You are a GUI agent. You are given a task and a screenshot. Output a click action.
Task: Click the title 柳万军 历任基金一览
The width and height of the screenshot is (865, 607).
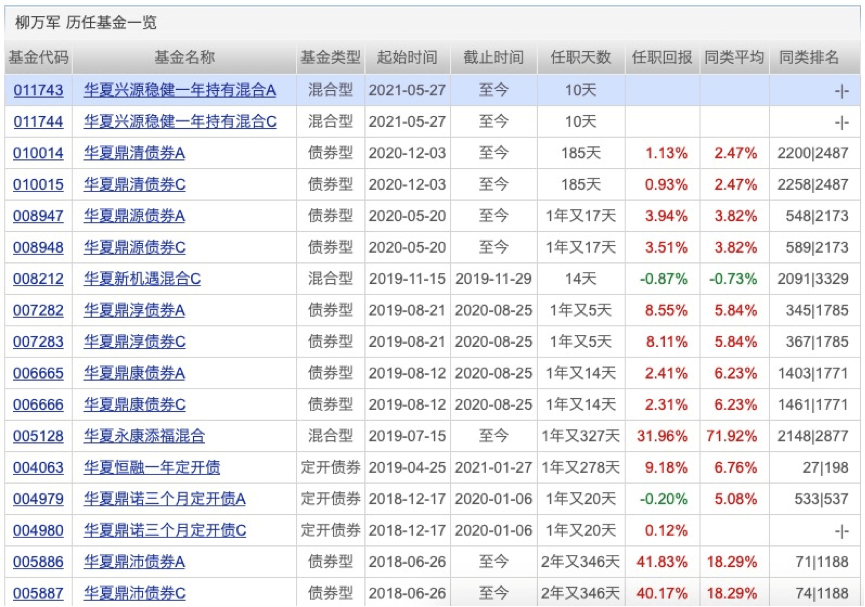point(86,22)
